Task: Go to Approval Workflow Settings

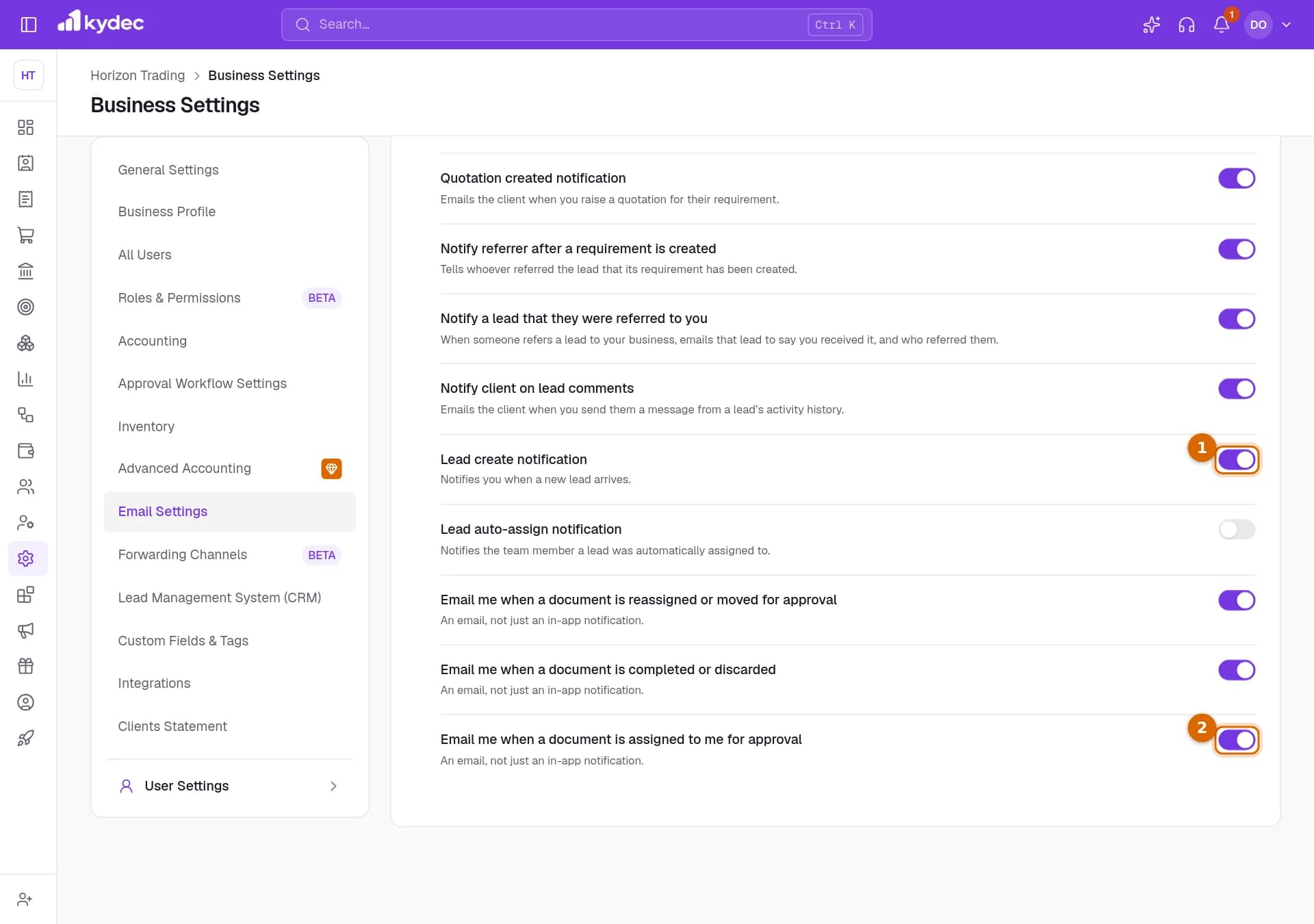Action: (x=230, y=383)
